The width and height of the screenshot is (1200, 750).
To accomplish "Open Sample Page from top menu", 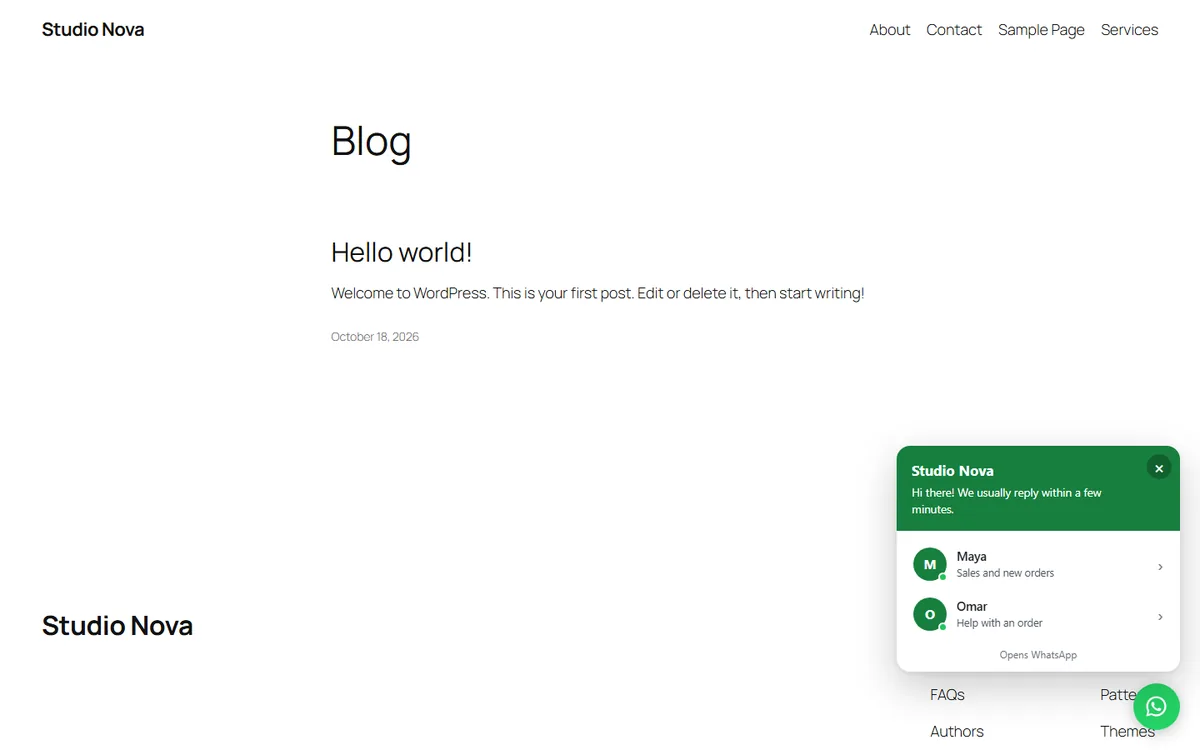I will coord(1041,30).
